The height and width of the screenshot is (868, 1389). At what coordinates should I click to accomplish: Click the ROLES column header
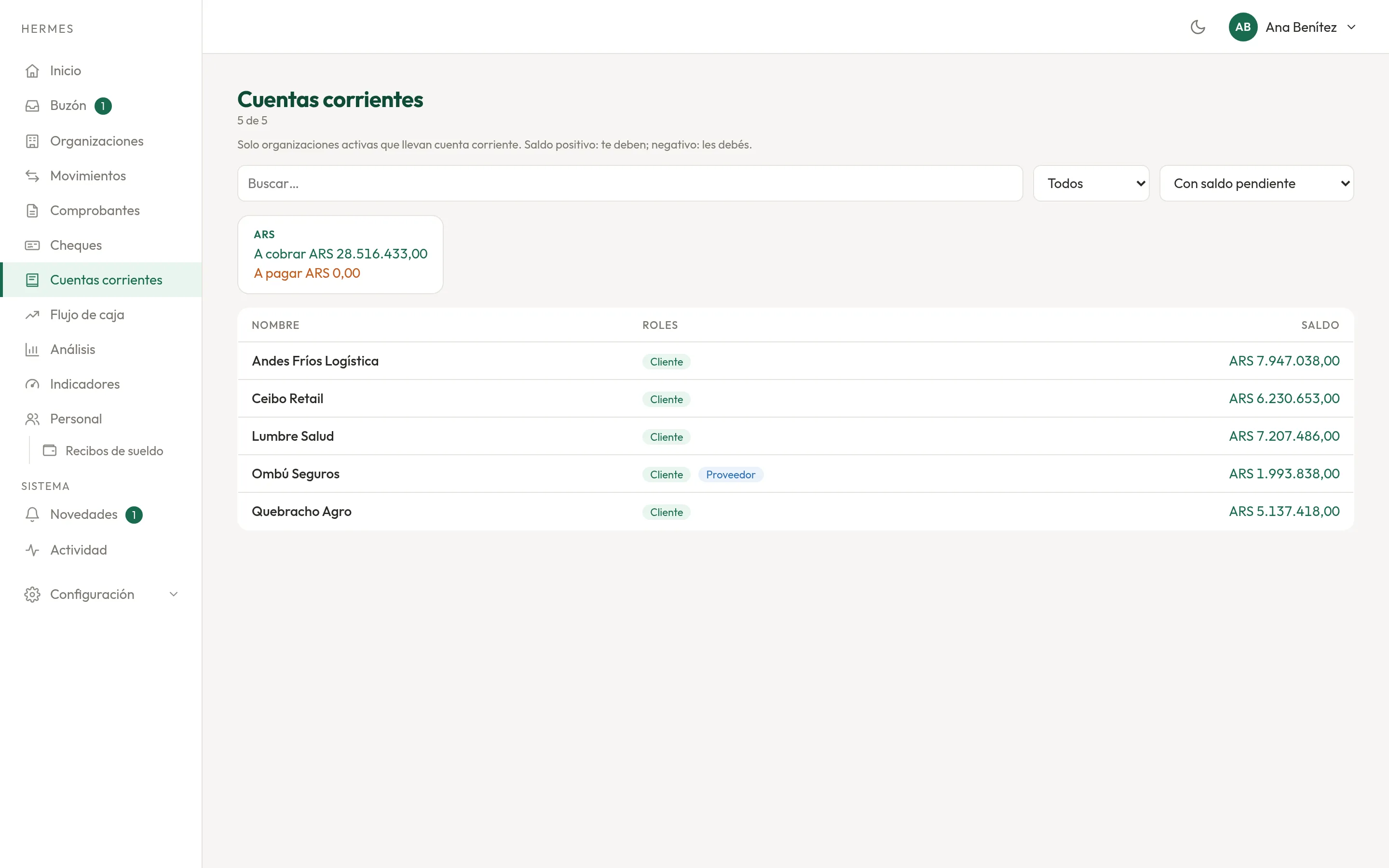point(659,325)
